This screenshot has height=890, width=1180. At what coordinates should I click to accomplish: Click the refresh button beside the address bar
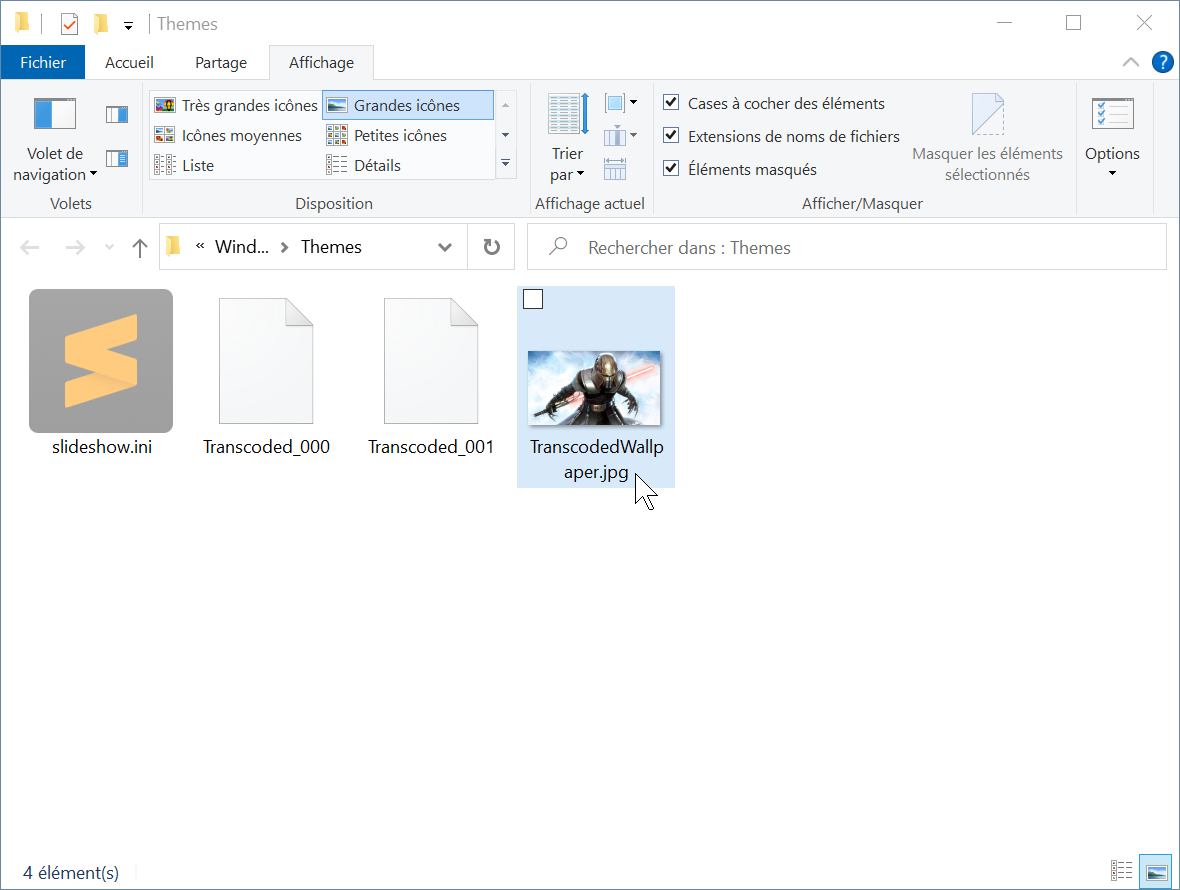coord(491,247)
